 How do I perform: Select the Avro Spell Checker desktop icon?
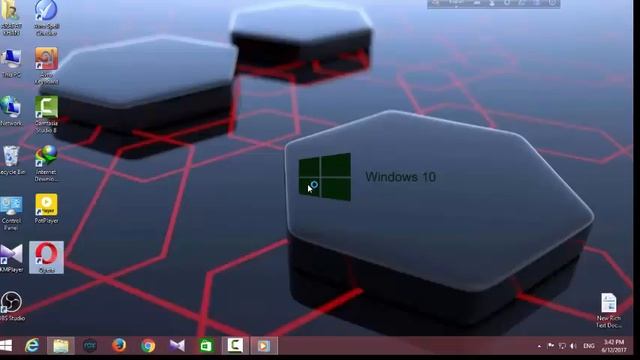46,18
